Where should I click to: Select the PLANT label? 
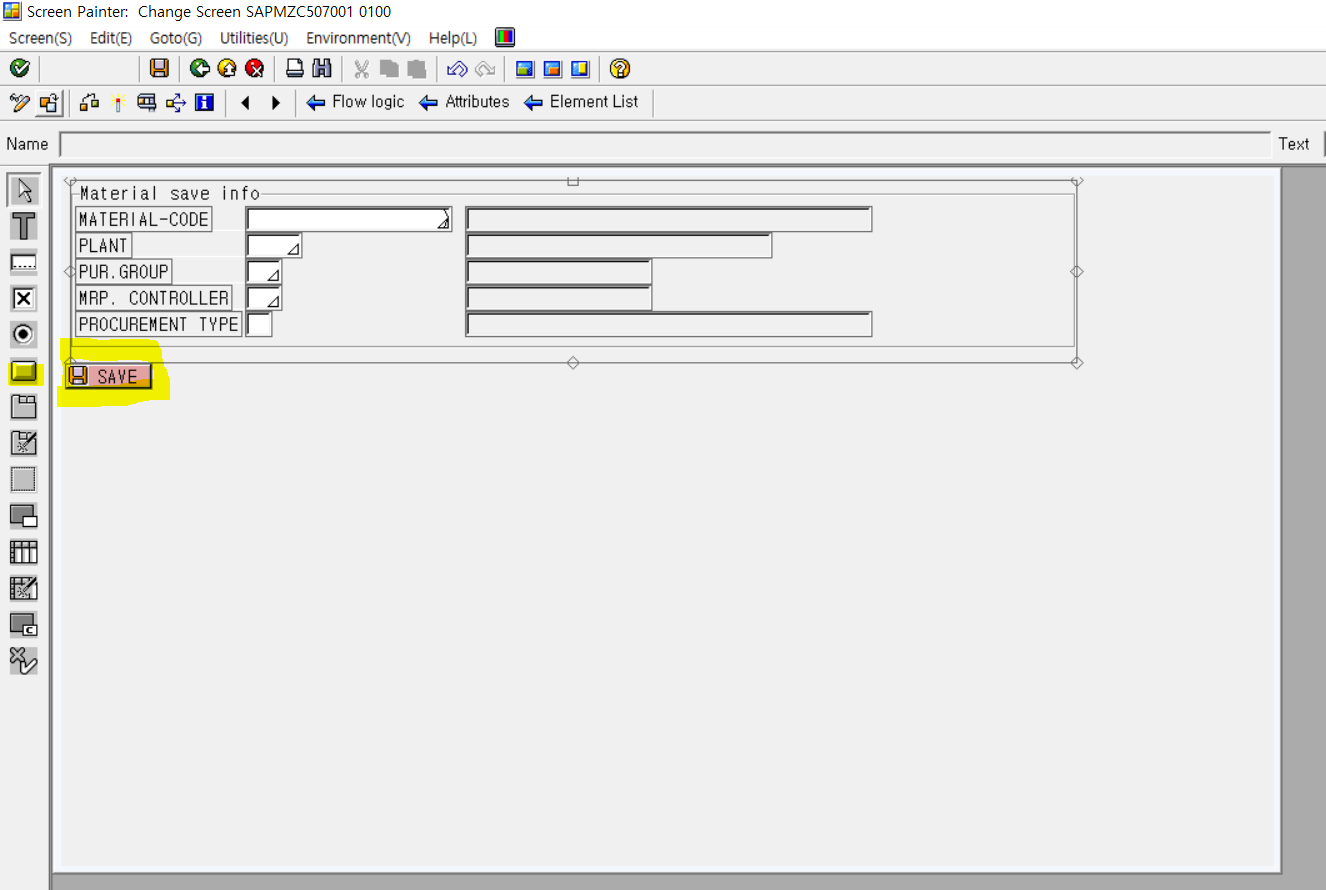(103, 246)
